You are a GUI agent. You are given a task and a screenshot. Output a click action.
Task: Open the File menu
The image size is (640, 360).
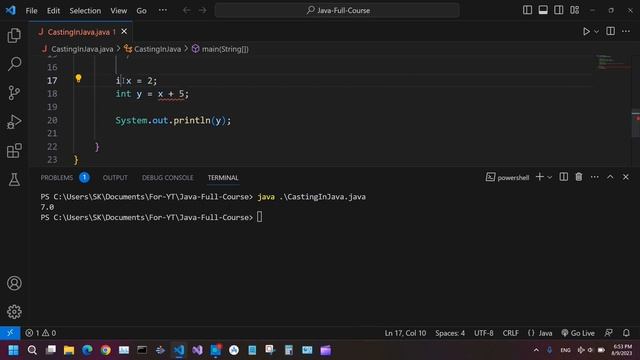coord(31,11)
